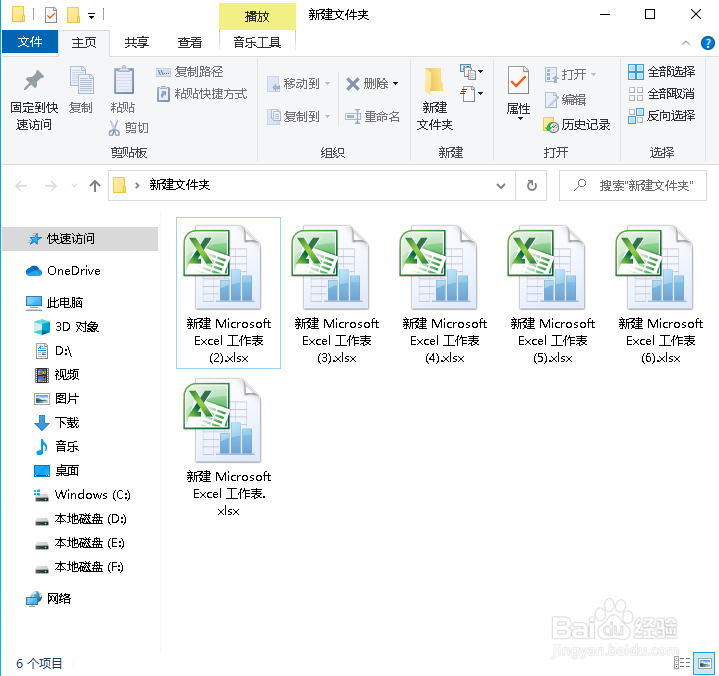Click Invert selection (反向选择)
This screenshot has width=719, height=676.
click(x=662, y=116)
